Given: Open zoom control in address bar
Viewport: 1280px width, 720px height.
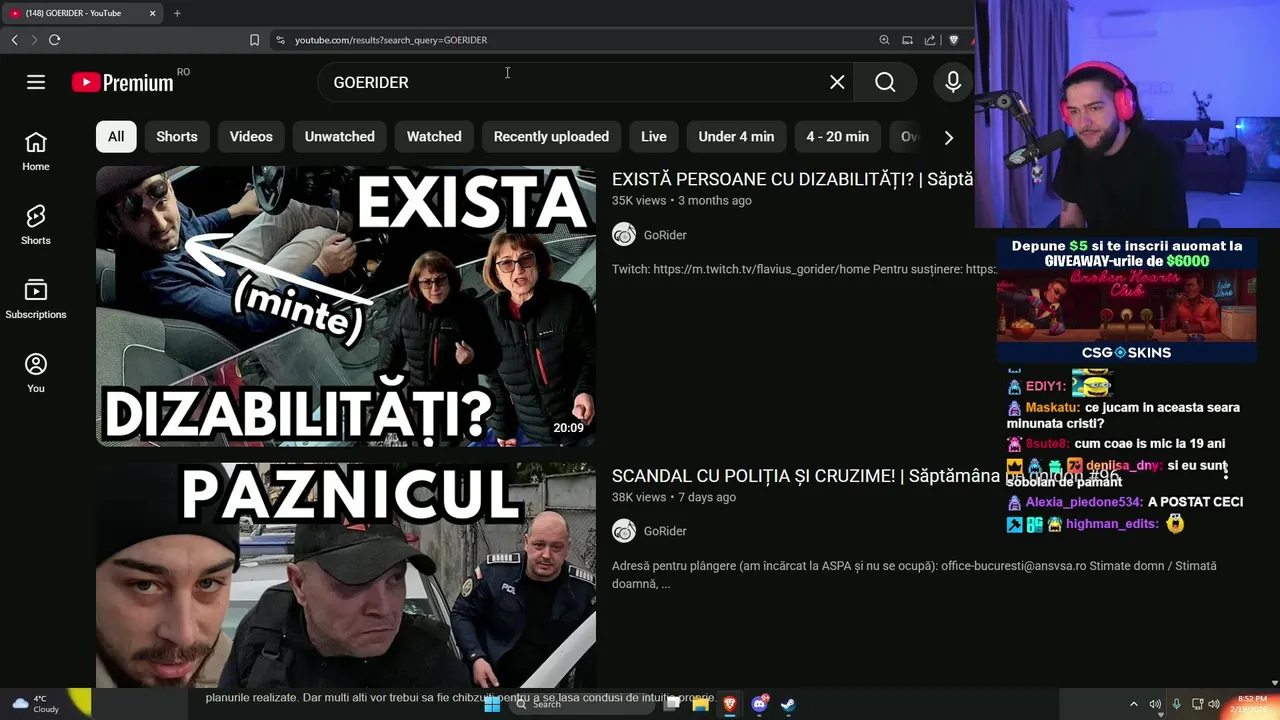Looking at the screenshot, I should point(884,40).
